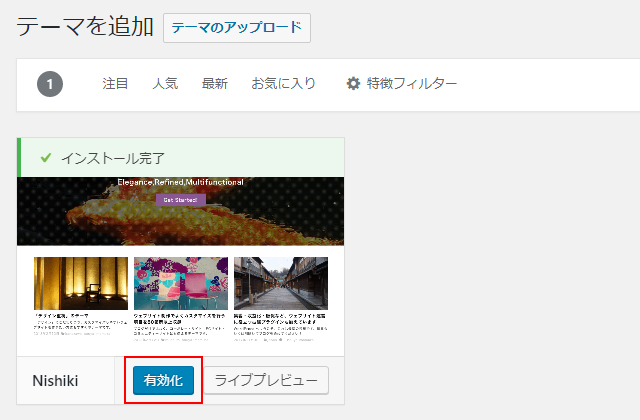The width and height of the screenshot is (640, 420).
Task: Click the green checkmark install icon
Action: click(46, 158)
